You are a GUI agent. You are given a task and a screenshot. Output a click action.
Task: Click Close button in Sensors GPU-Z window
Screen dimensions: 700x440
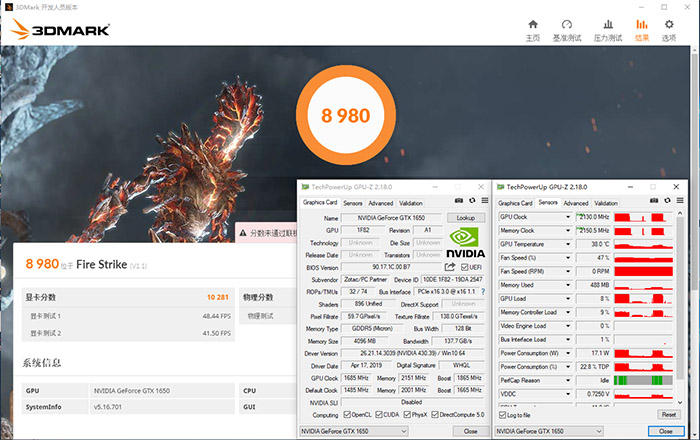pyautogui.click(x=666, y=431)
